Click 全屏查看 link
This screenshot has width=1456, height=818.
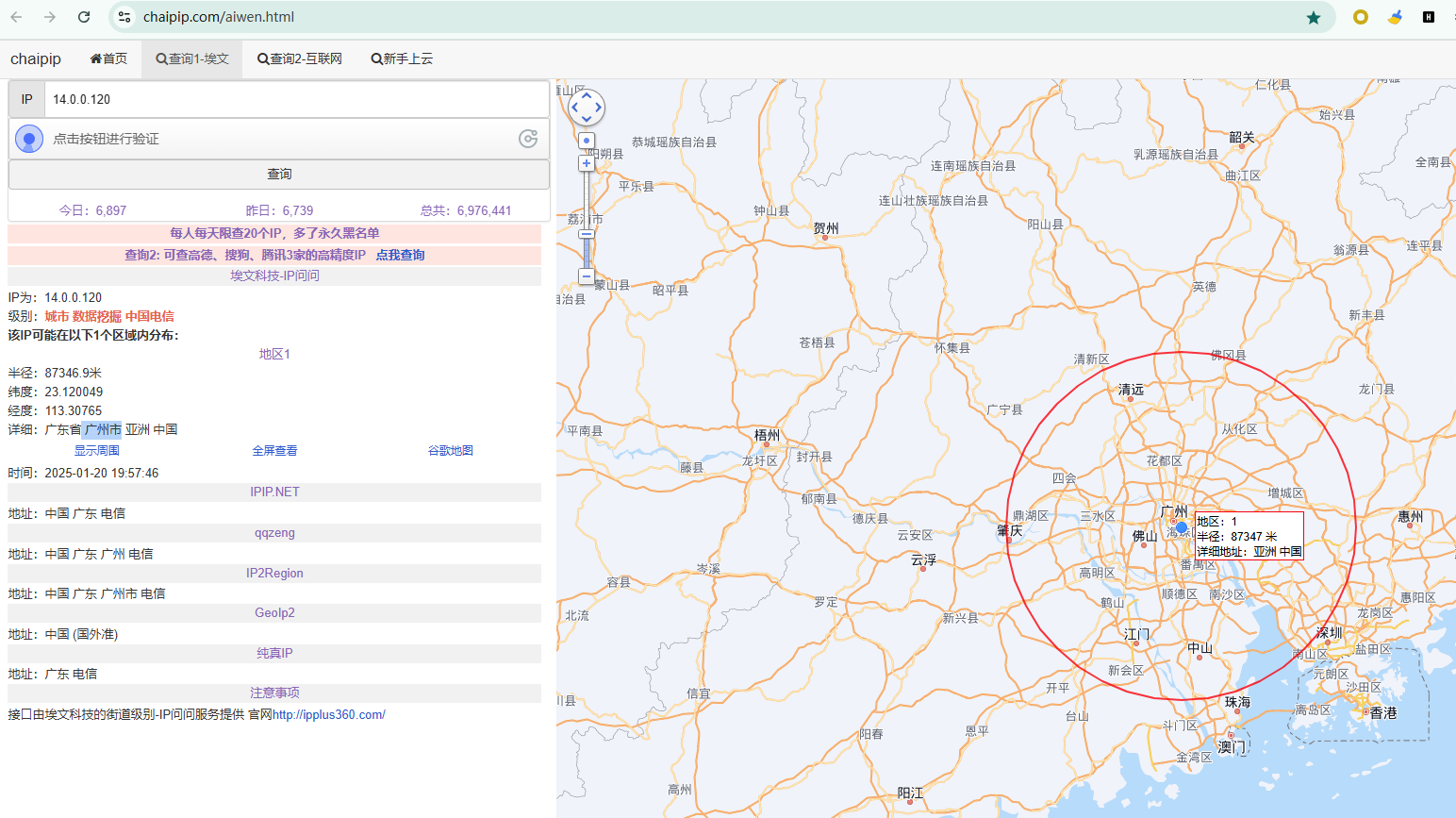pyautogui.click(x=274, y=450)
